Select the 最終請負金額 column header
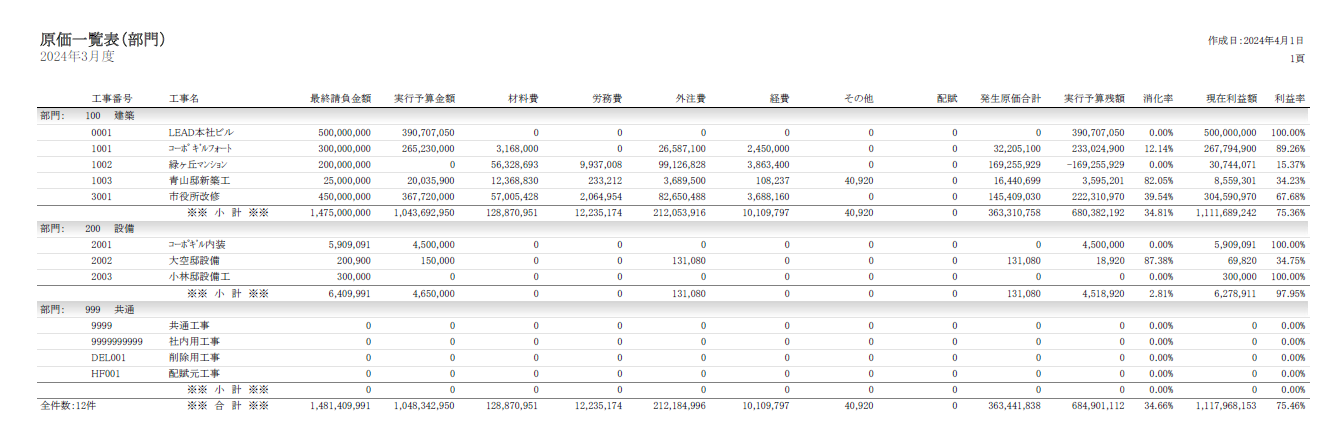The image size is (1321, 431). [341, 99]
